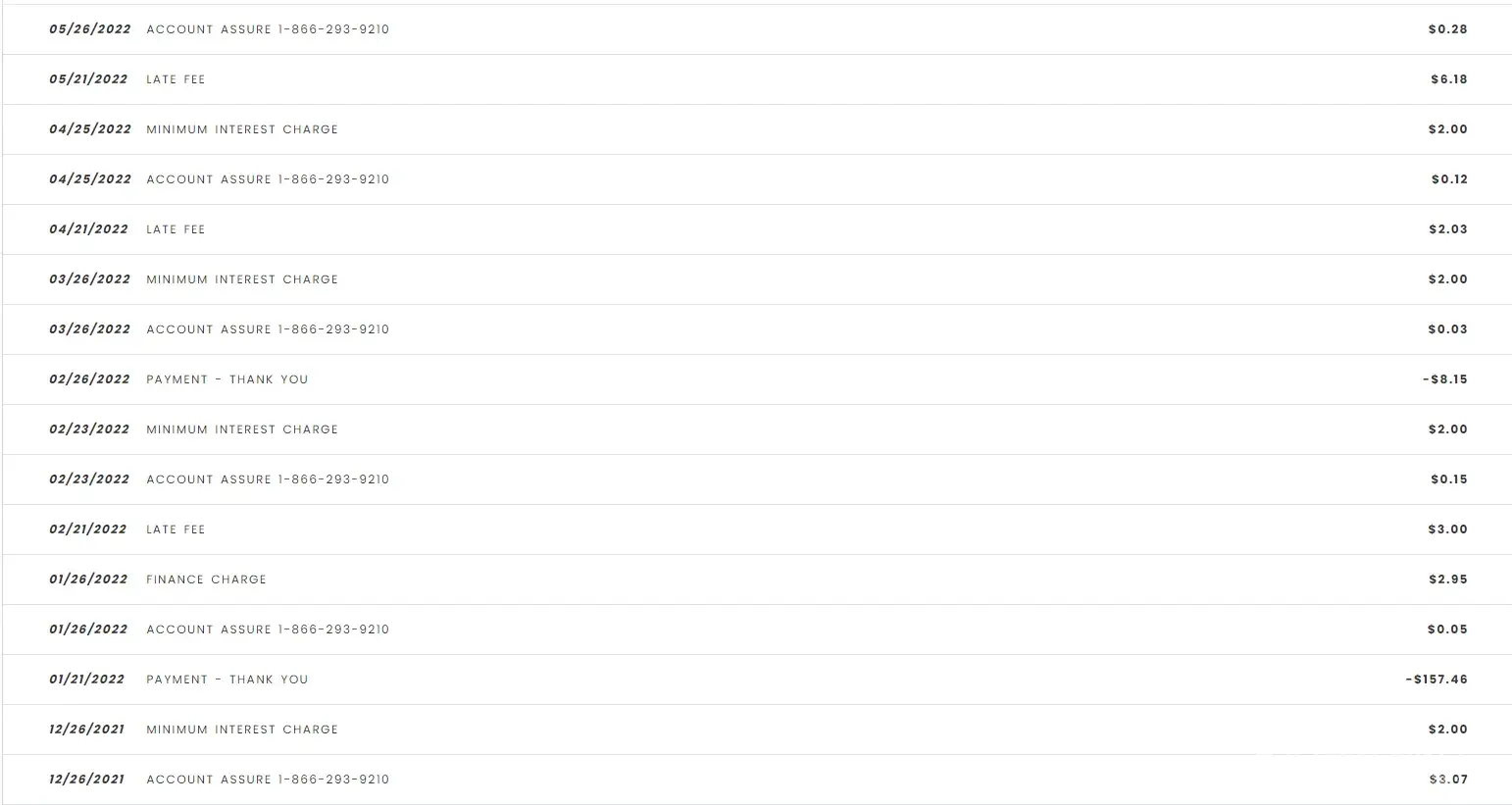Click the 01/26/2022 Account Assure entry
This screenshot has width=1512, height=805.
(x=757, y=629)
